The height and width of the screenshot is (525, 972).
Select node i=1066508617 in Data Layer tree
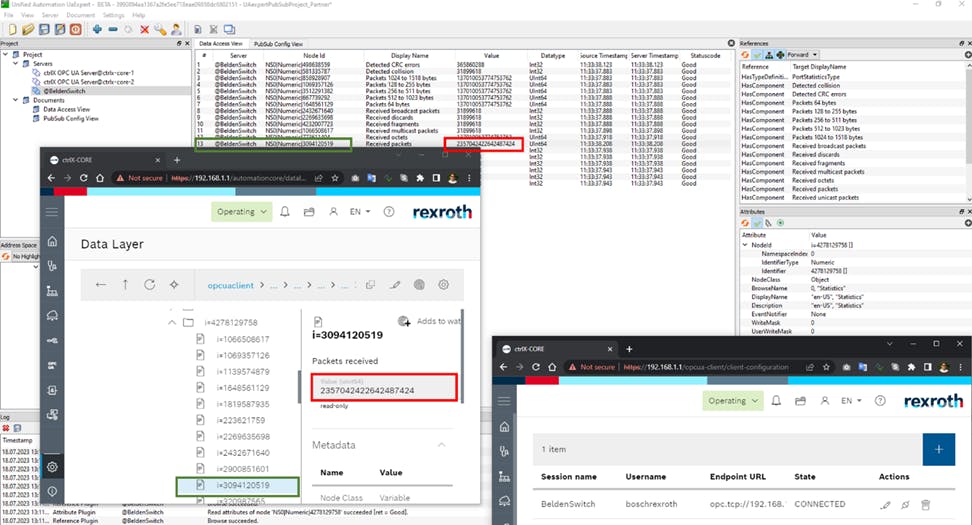pos(242,339)
